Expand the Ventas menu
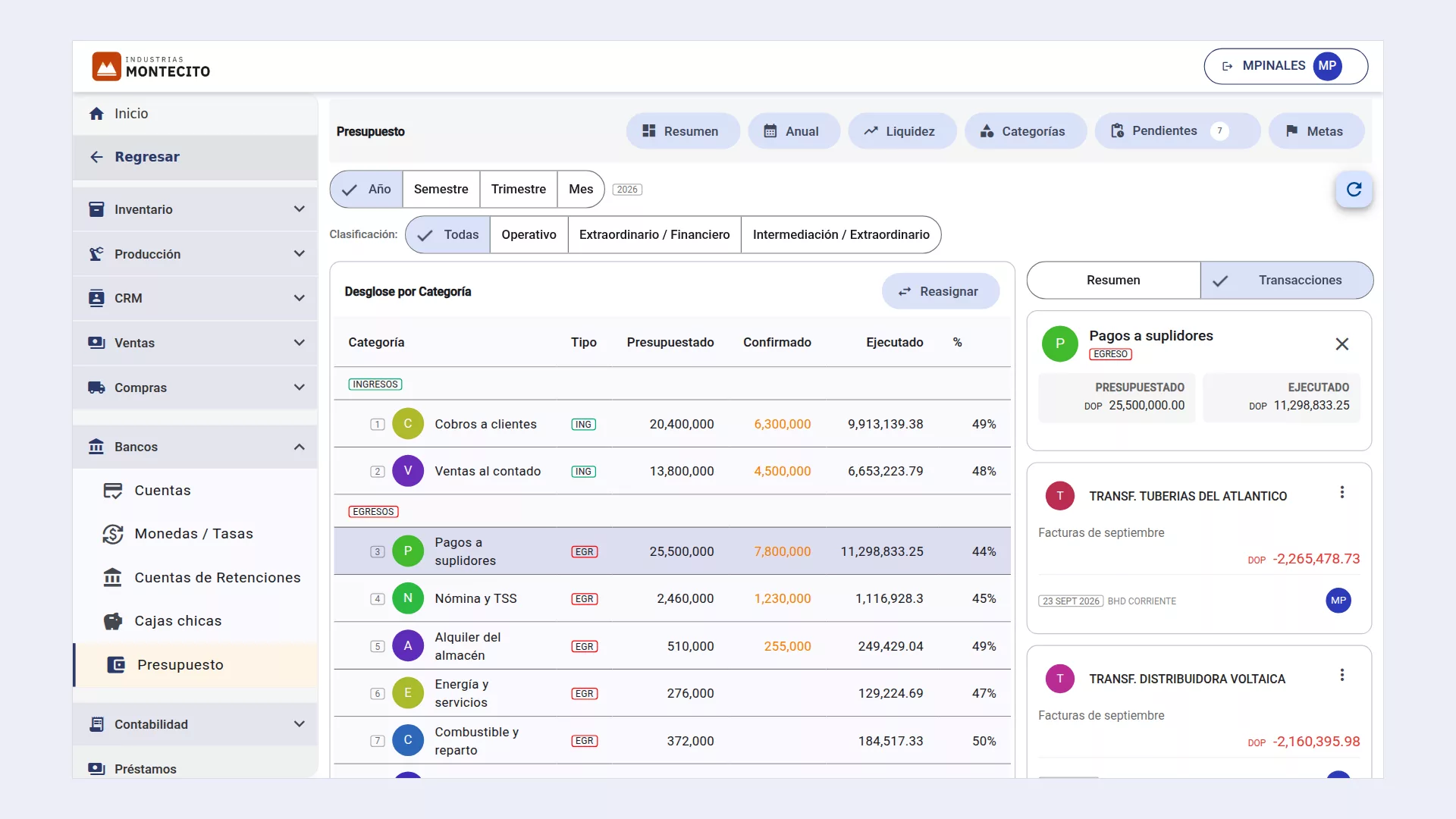This screenshot has width=1456, height=819. pos(195,343)
